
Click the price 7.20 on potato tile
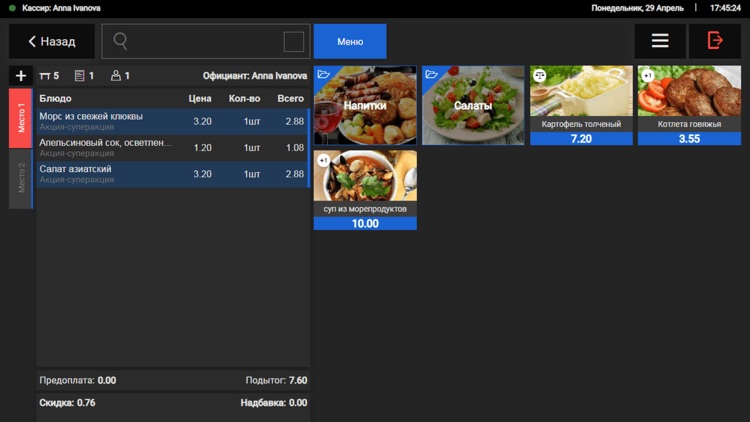click(x=581, y=139)
